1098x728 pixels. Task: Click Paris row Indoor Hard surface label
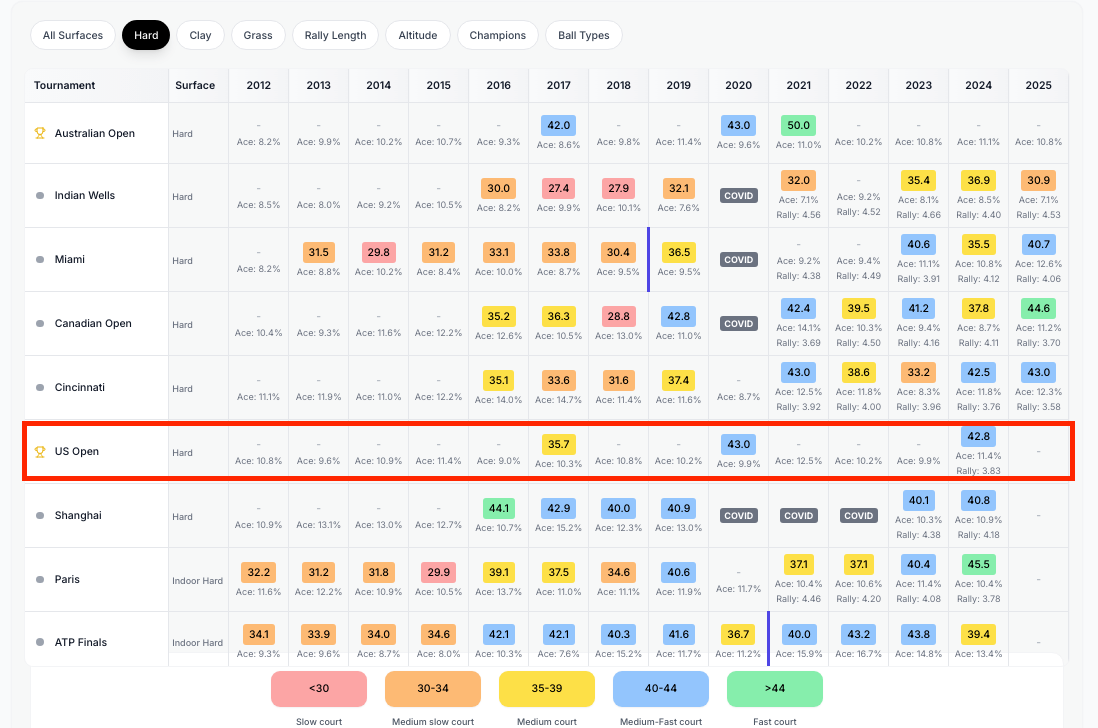click(x=197, y=581)
